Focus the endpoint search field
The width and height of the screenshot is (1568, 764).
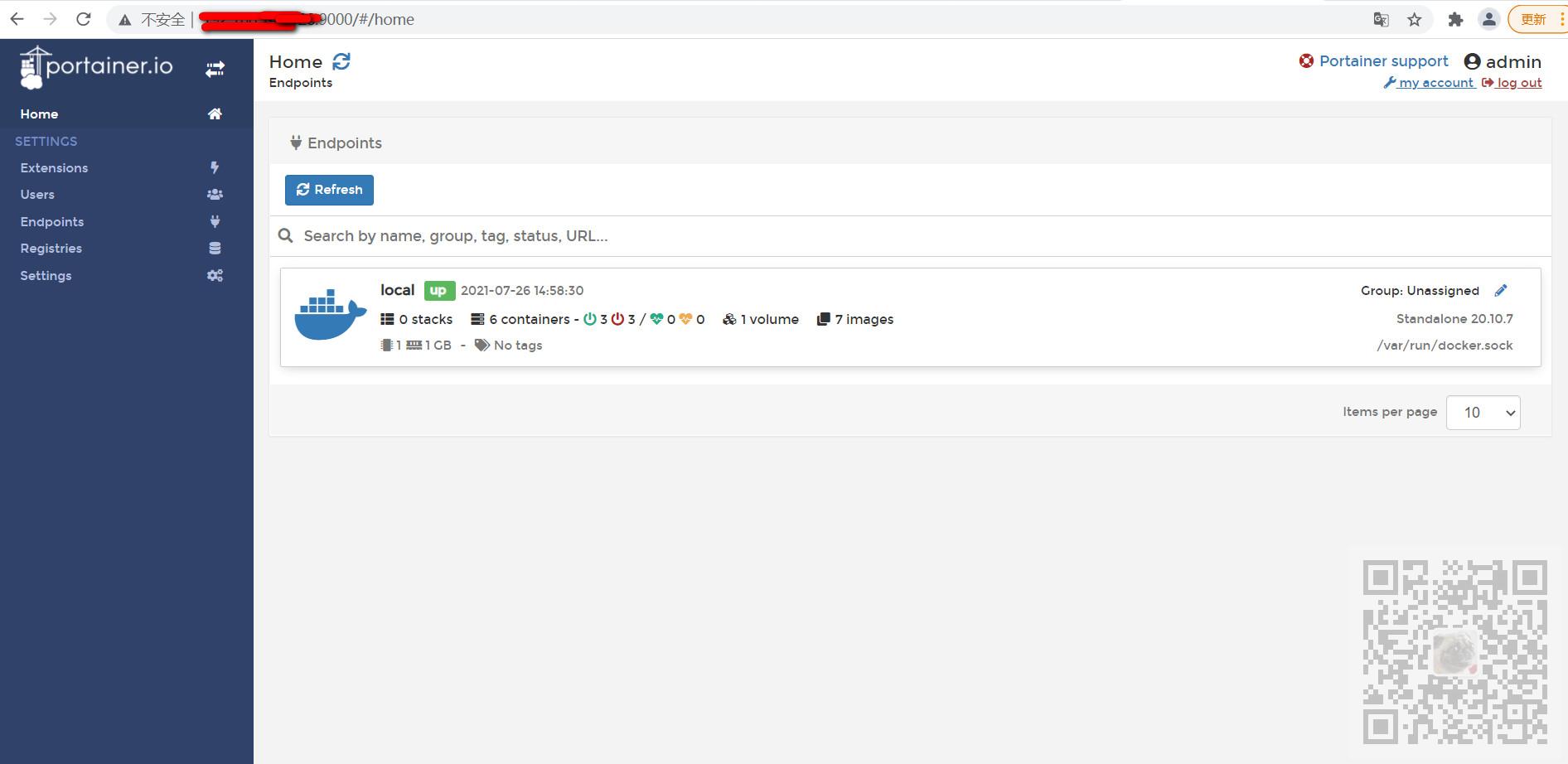pyautogui.click(x=910, y=236)
